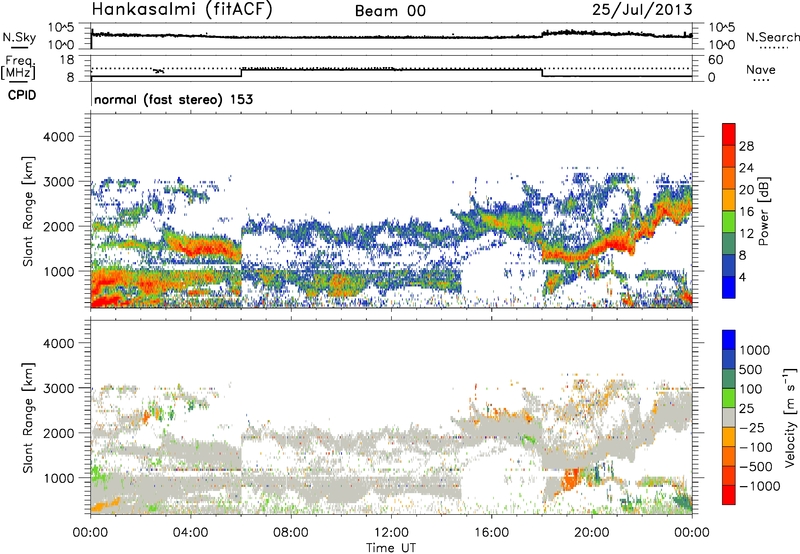Click 'Slant Range [km]' label of velocity panel
This screenshot has width=800, height=554.
28,418
